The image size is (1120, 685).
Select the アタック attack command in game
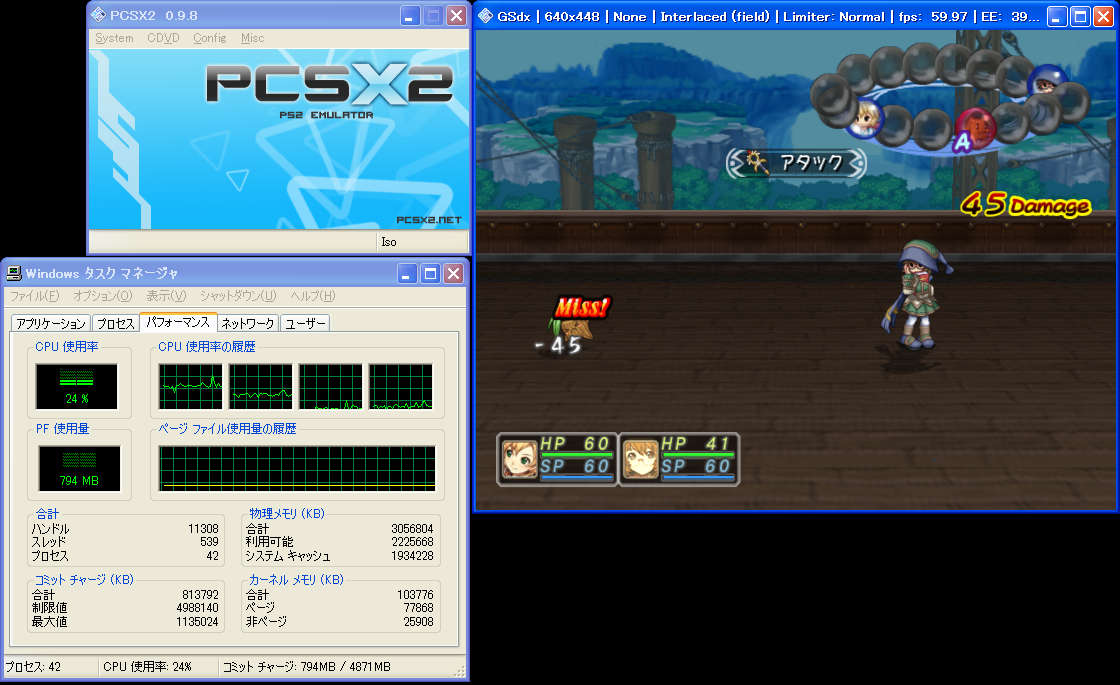796,163
